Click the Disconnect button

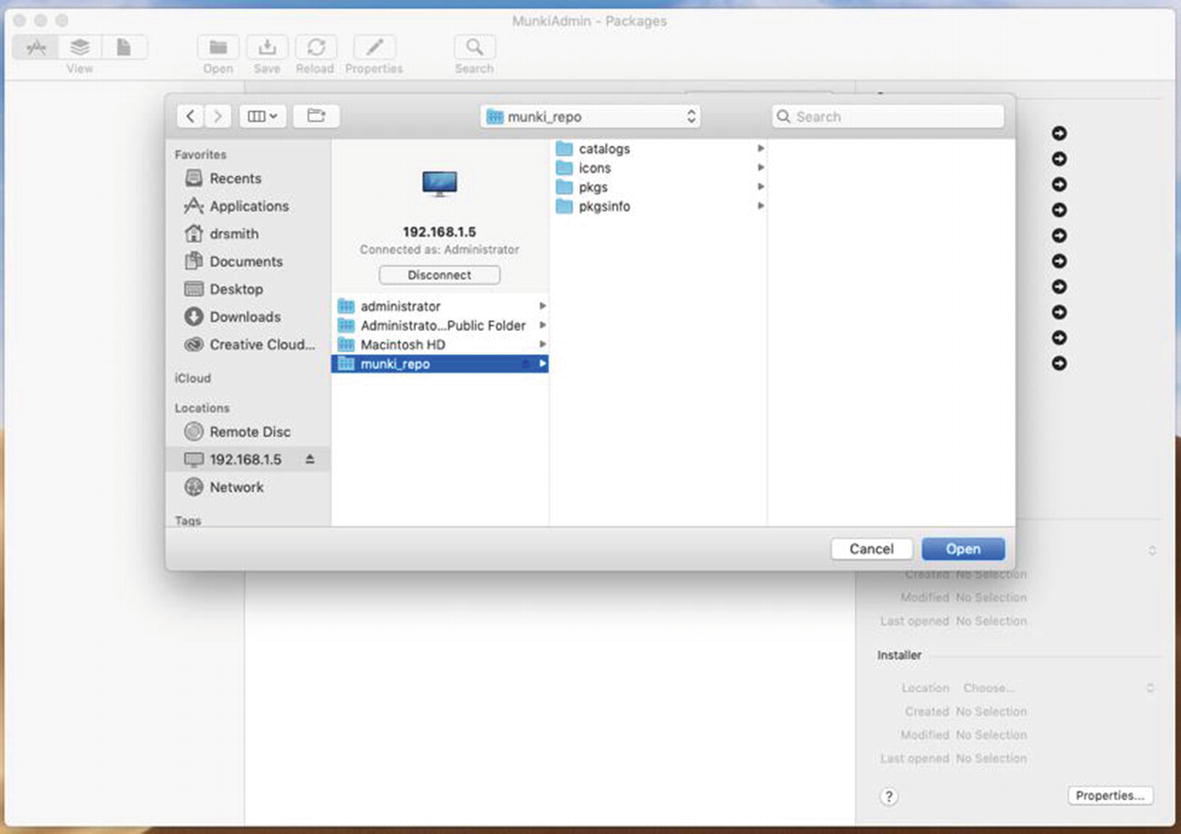[x=440, y=275]
